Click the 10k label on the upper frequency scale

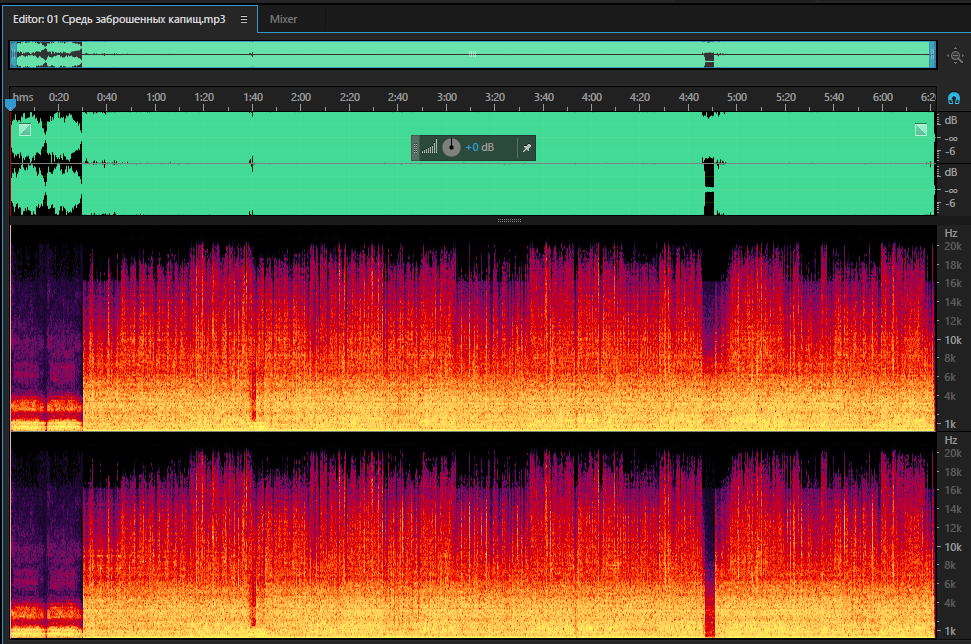tap(953, 340)
